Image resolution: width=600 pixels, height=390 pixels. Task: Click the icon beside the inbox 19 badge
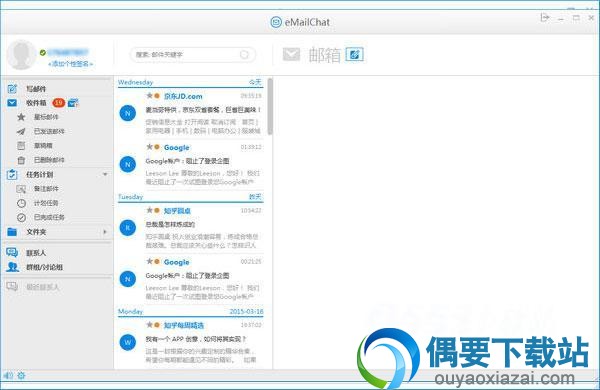[73, 103]
